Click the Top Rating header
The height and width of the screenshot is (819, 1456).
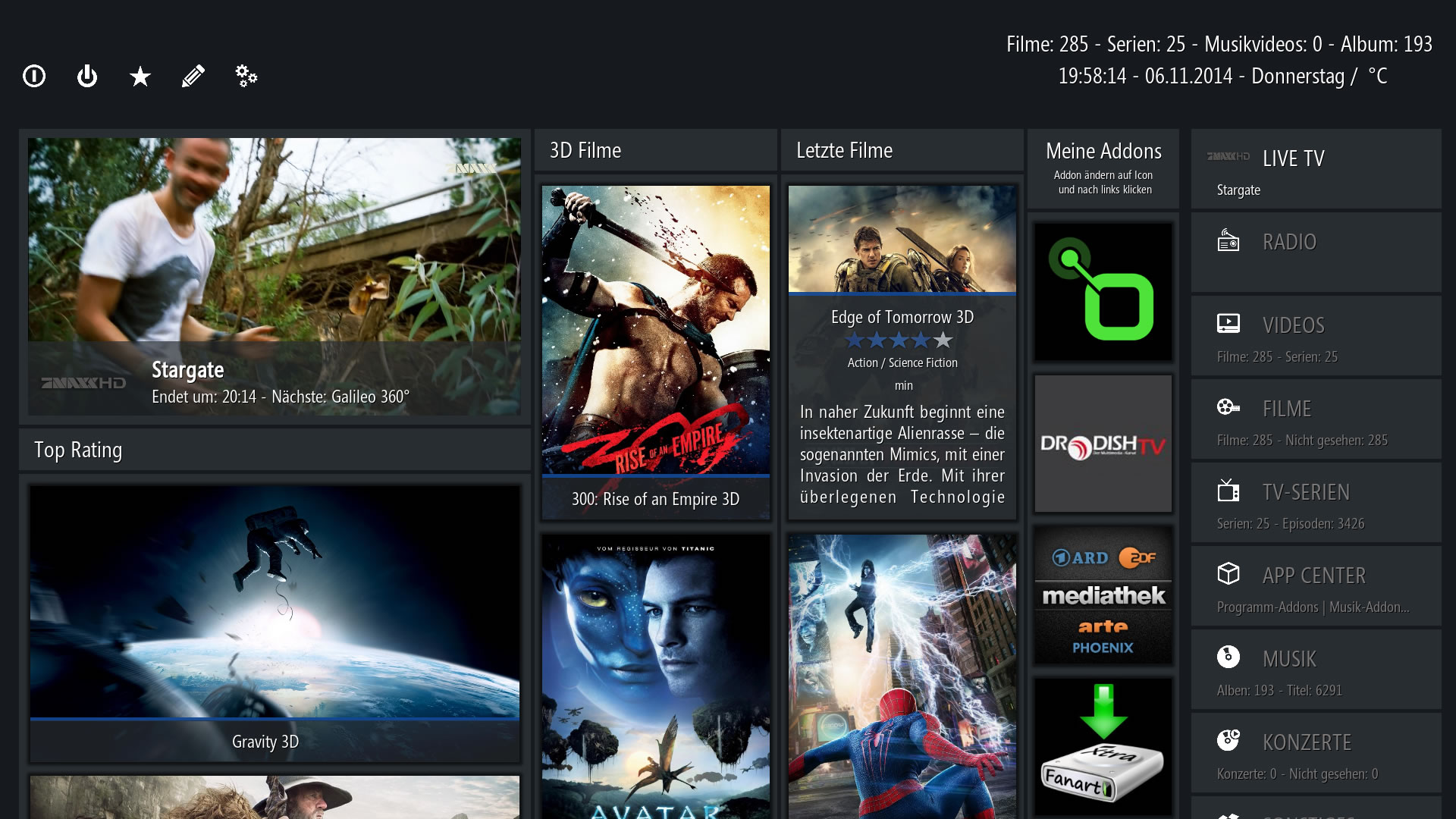coord(275,450)
